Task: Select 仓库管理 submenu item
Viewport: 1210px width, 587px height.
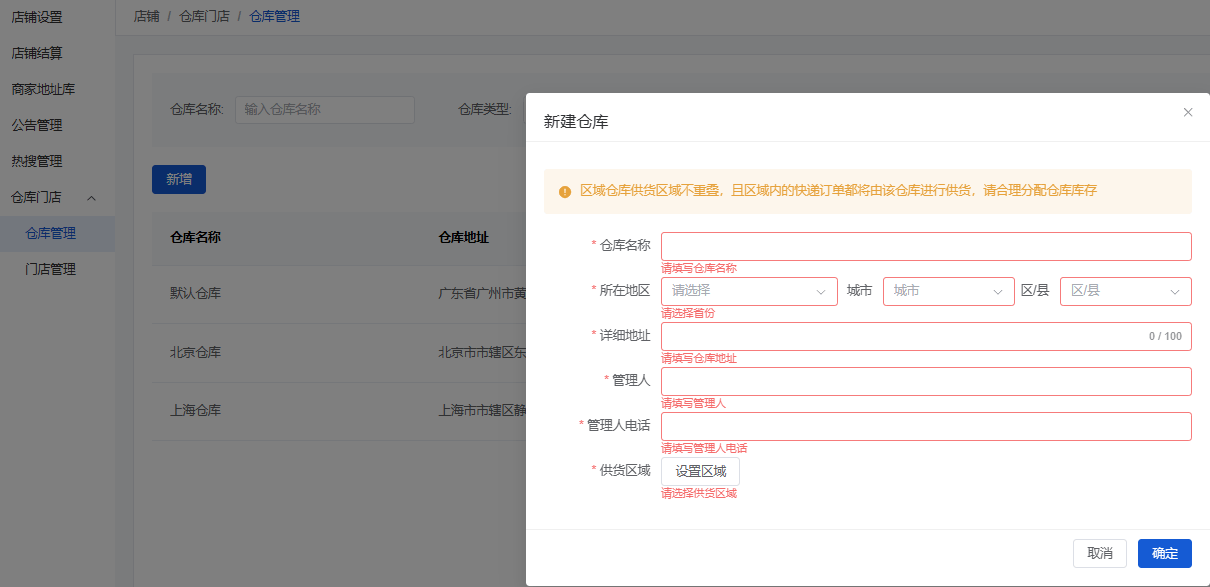Action: tap(57, 233)
